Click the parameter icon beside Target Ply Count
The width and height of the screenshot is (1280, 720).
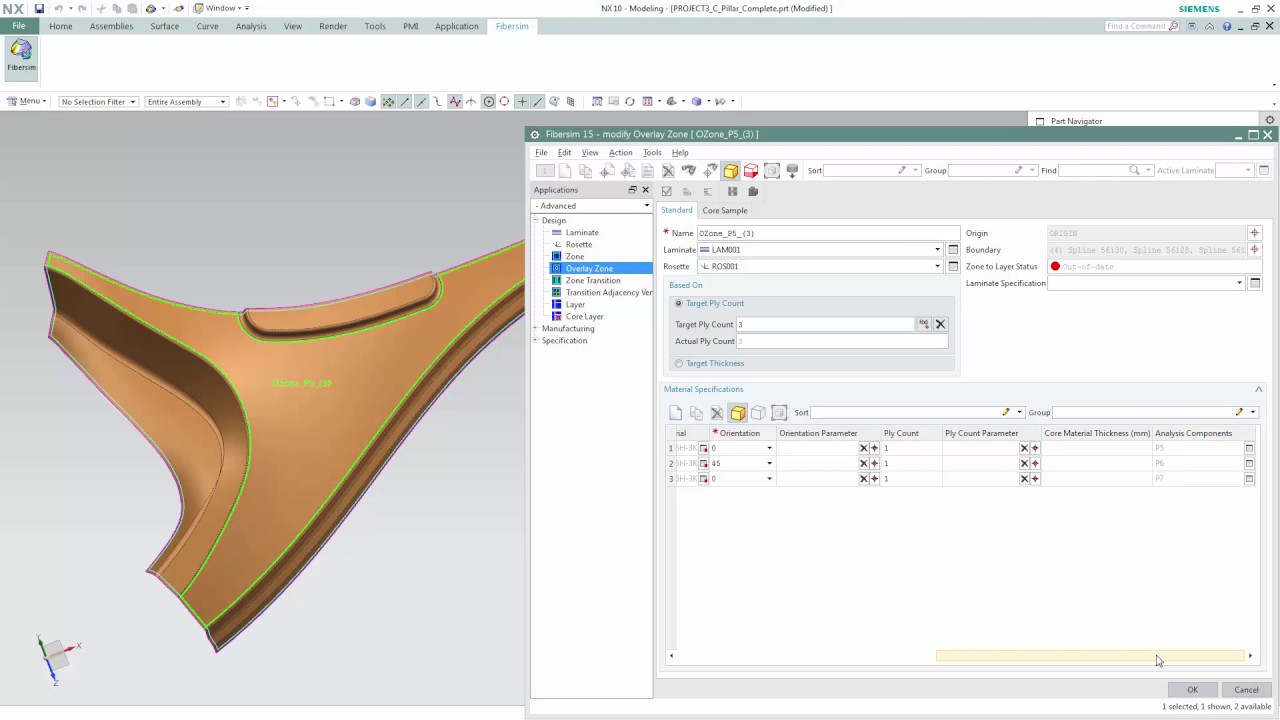coord(924,324)
